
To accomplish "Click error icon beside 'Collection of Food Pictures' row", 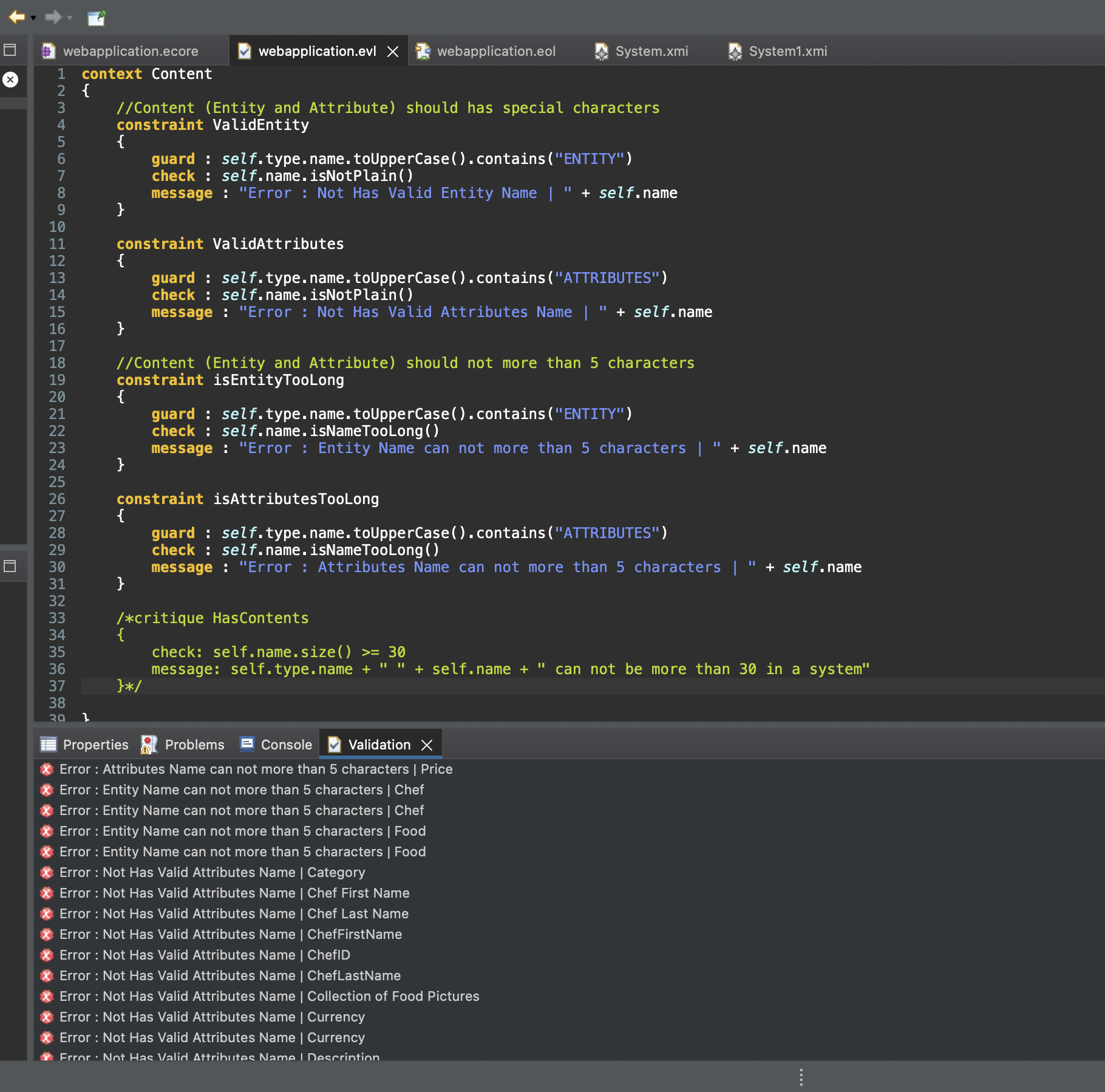I will 47,997.
